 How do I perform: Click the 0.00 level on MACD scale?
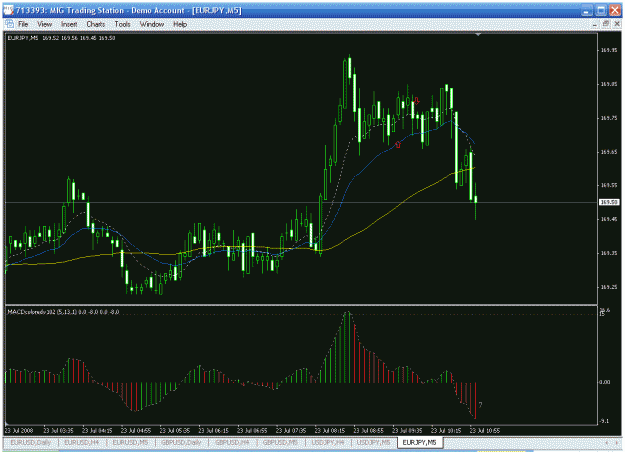(x=605, y=382)
